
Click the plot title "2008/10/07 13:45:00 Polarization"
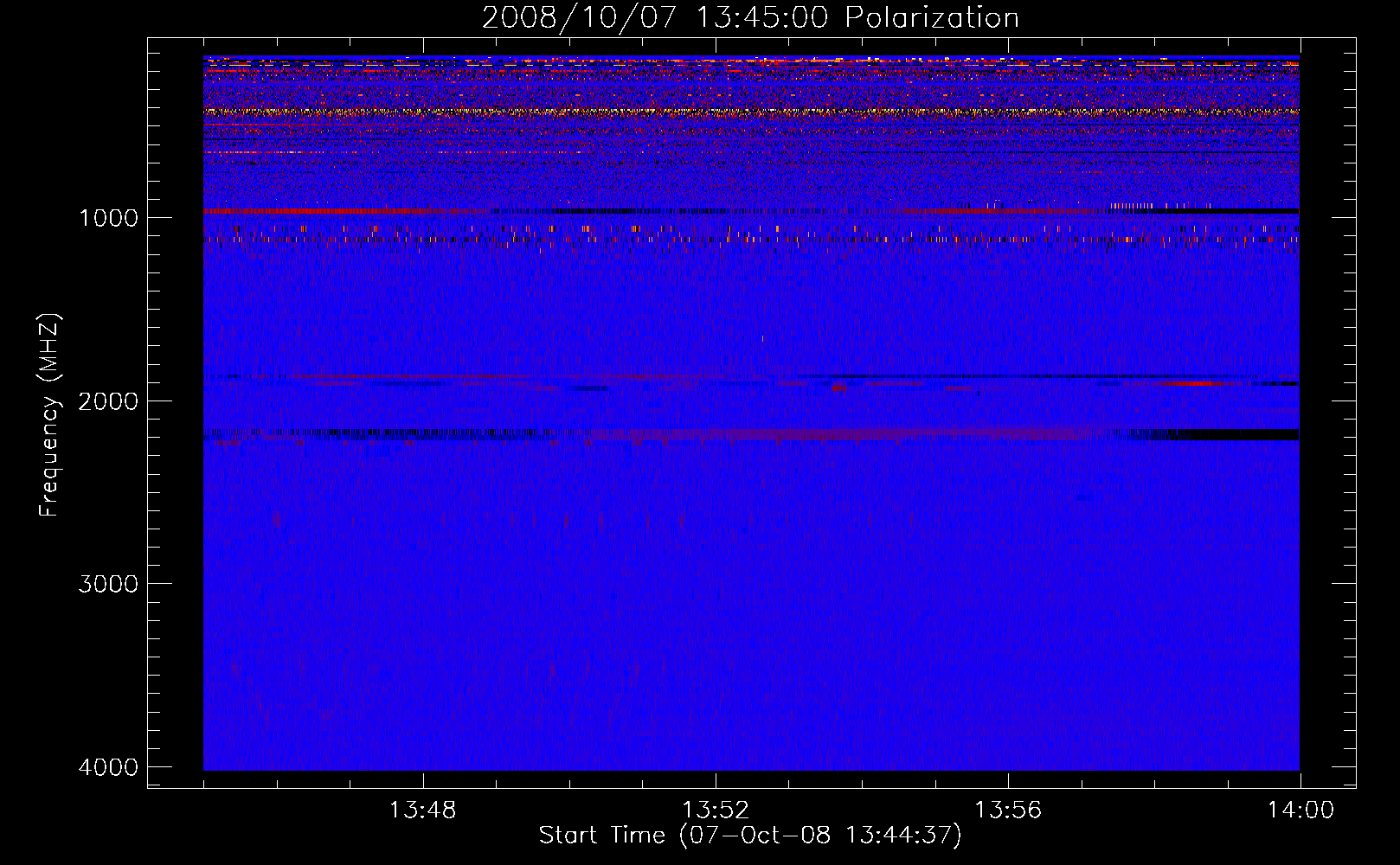[750, 17]
